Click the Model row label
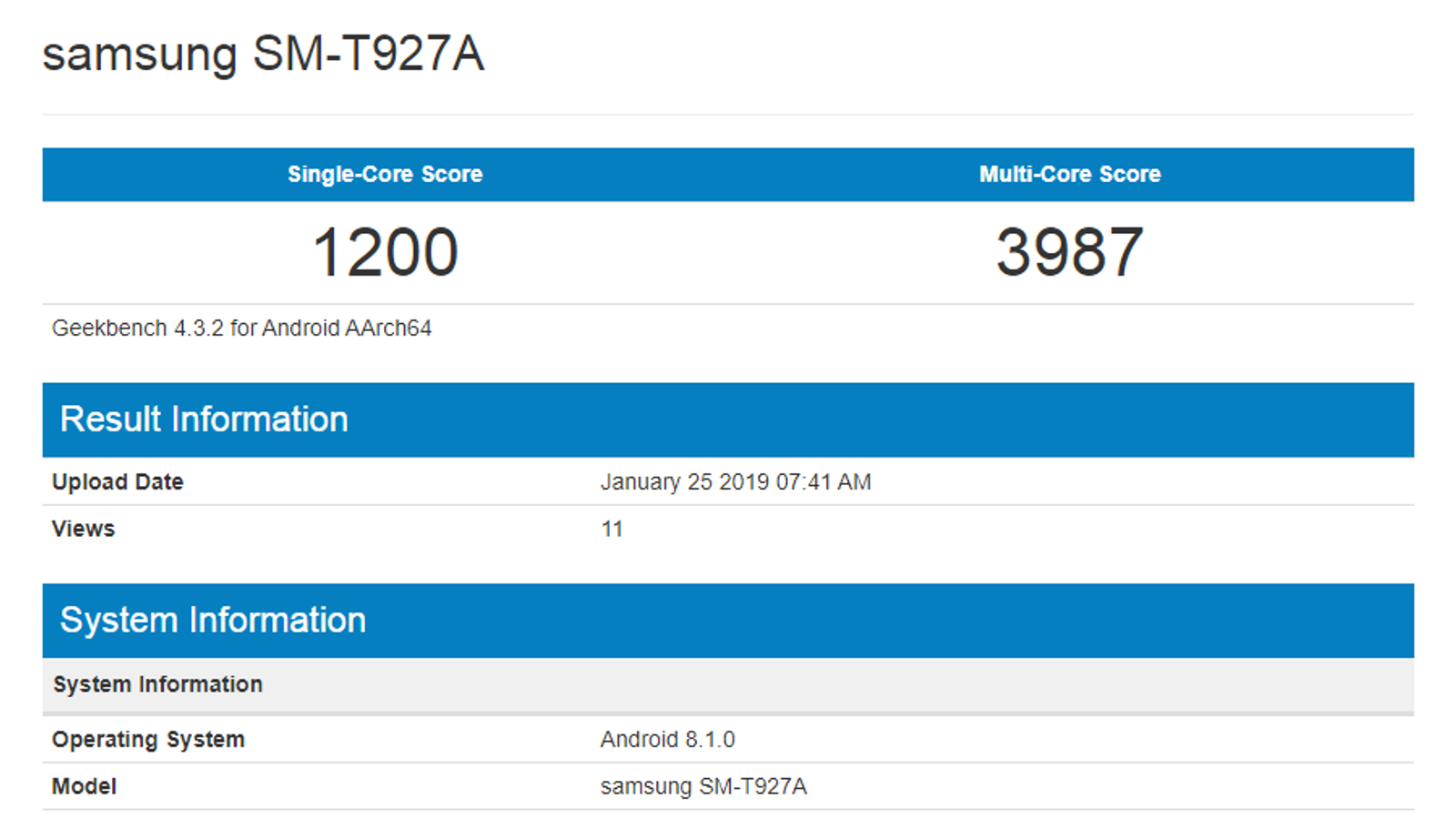 pos(84,786)
